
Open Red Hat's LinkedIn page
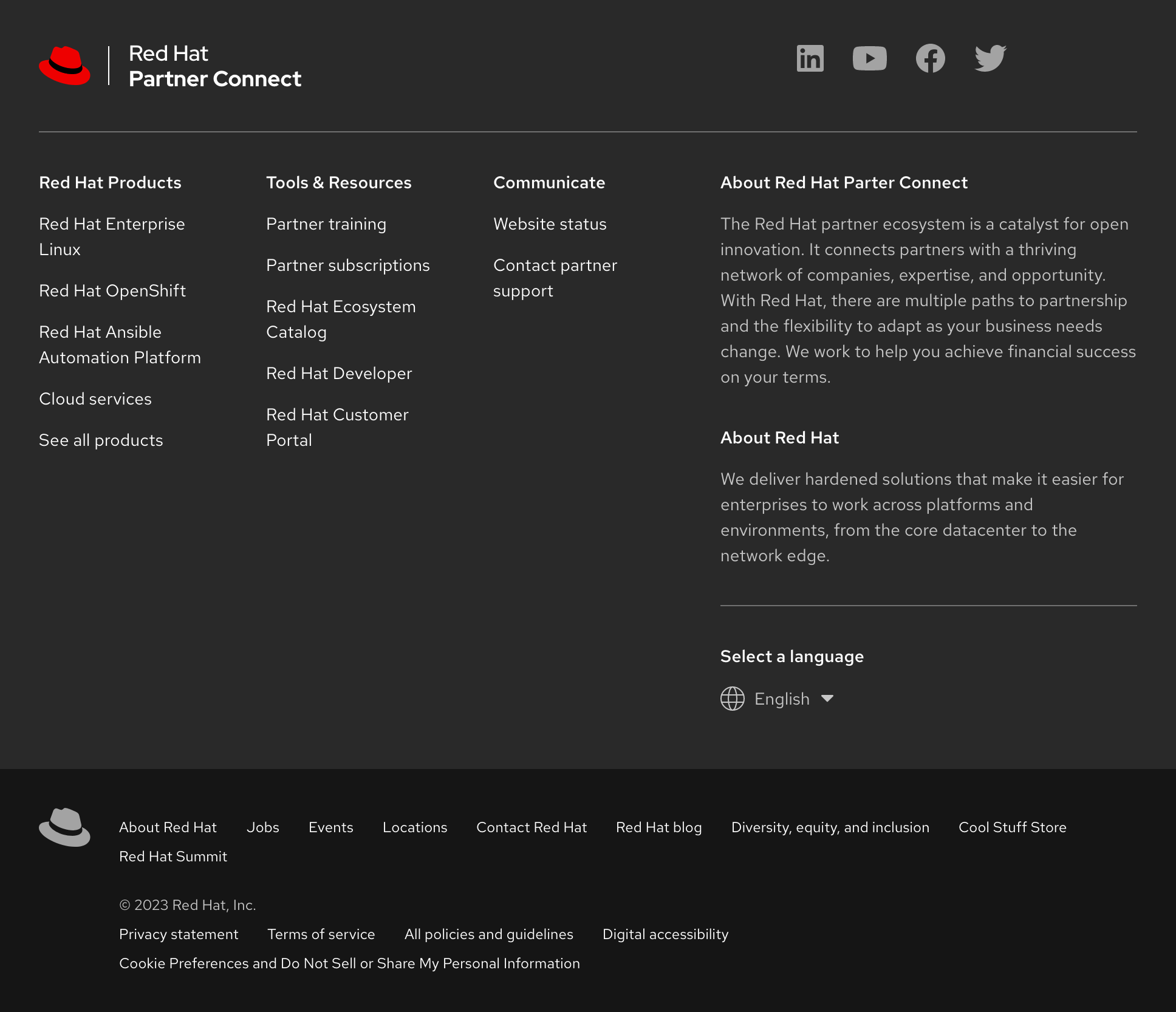(810, 58)
